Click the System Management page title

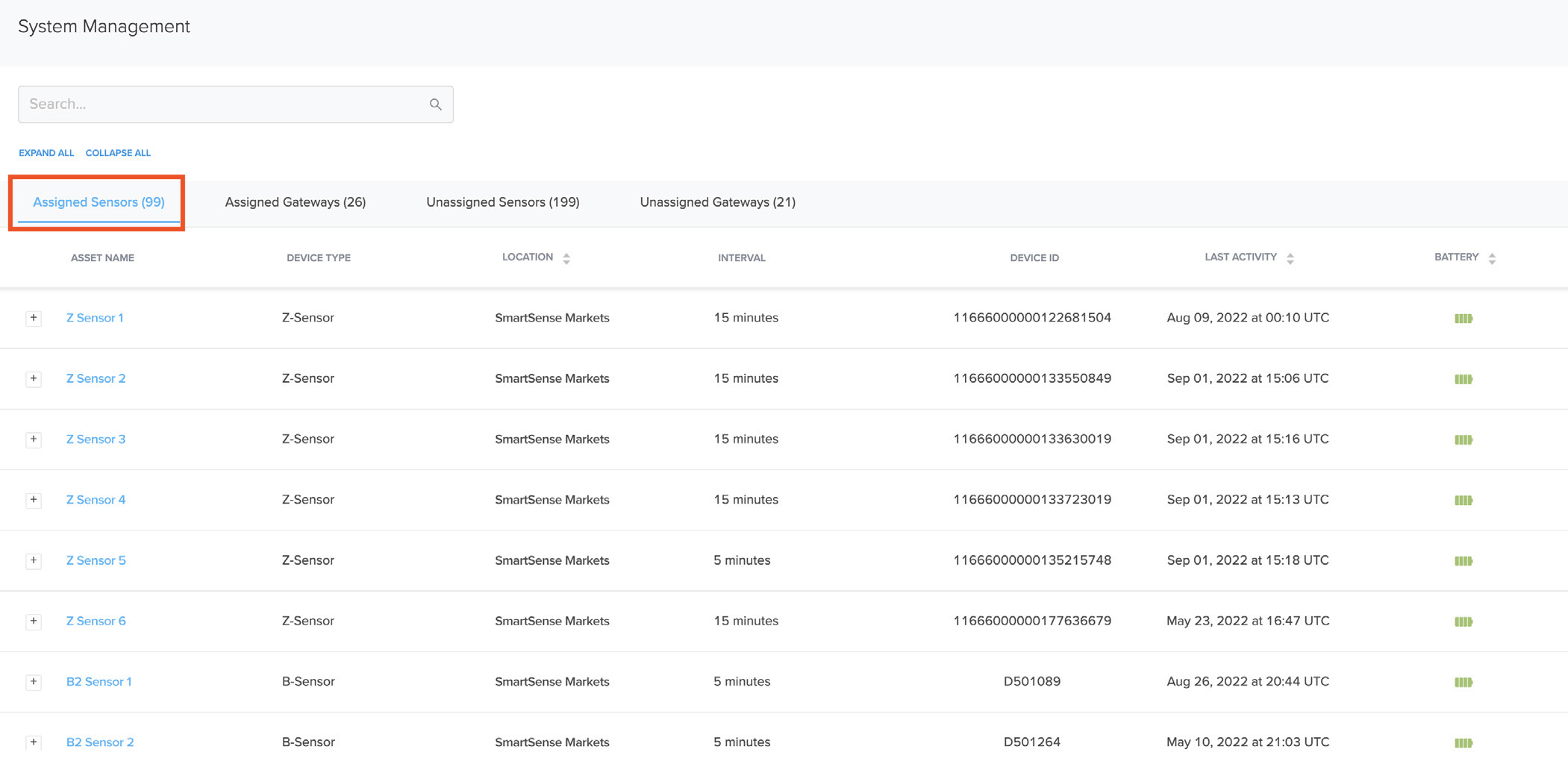(x=104, y=26)
